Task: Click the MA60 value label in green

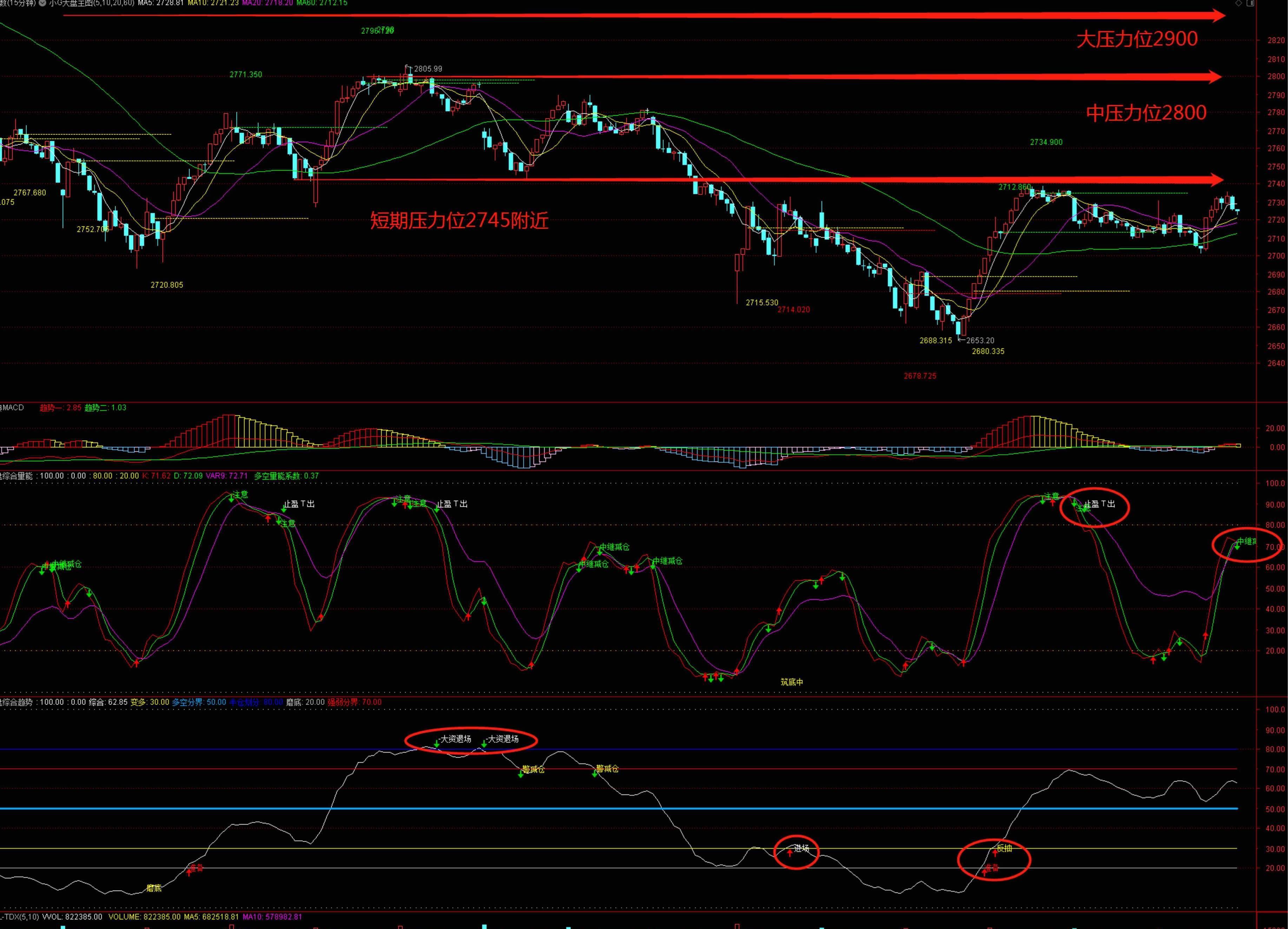Action: click(x=322, y=3)
